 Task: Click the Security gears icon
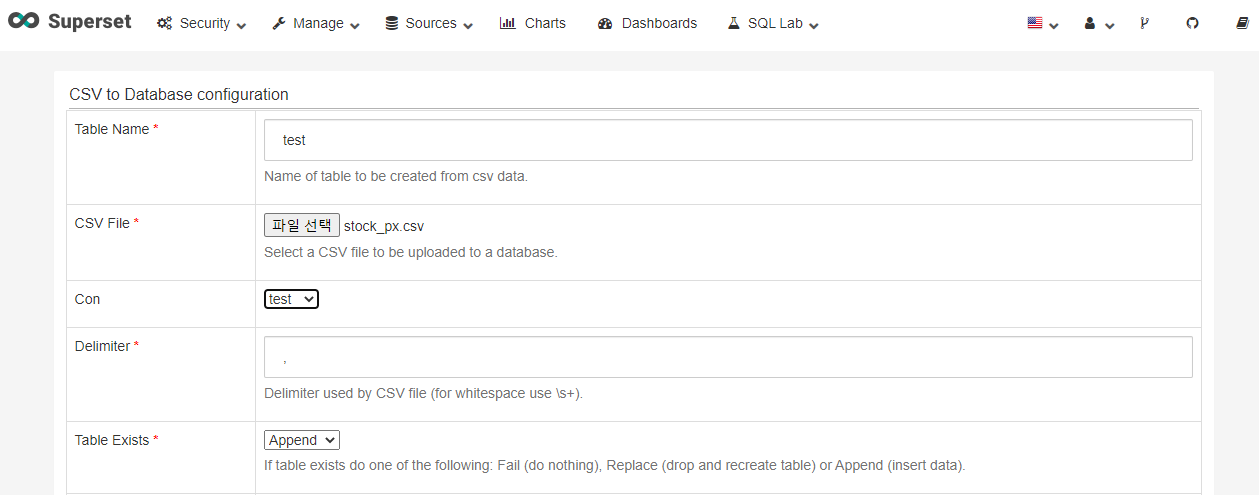[x=164, y=23]
